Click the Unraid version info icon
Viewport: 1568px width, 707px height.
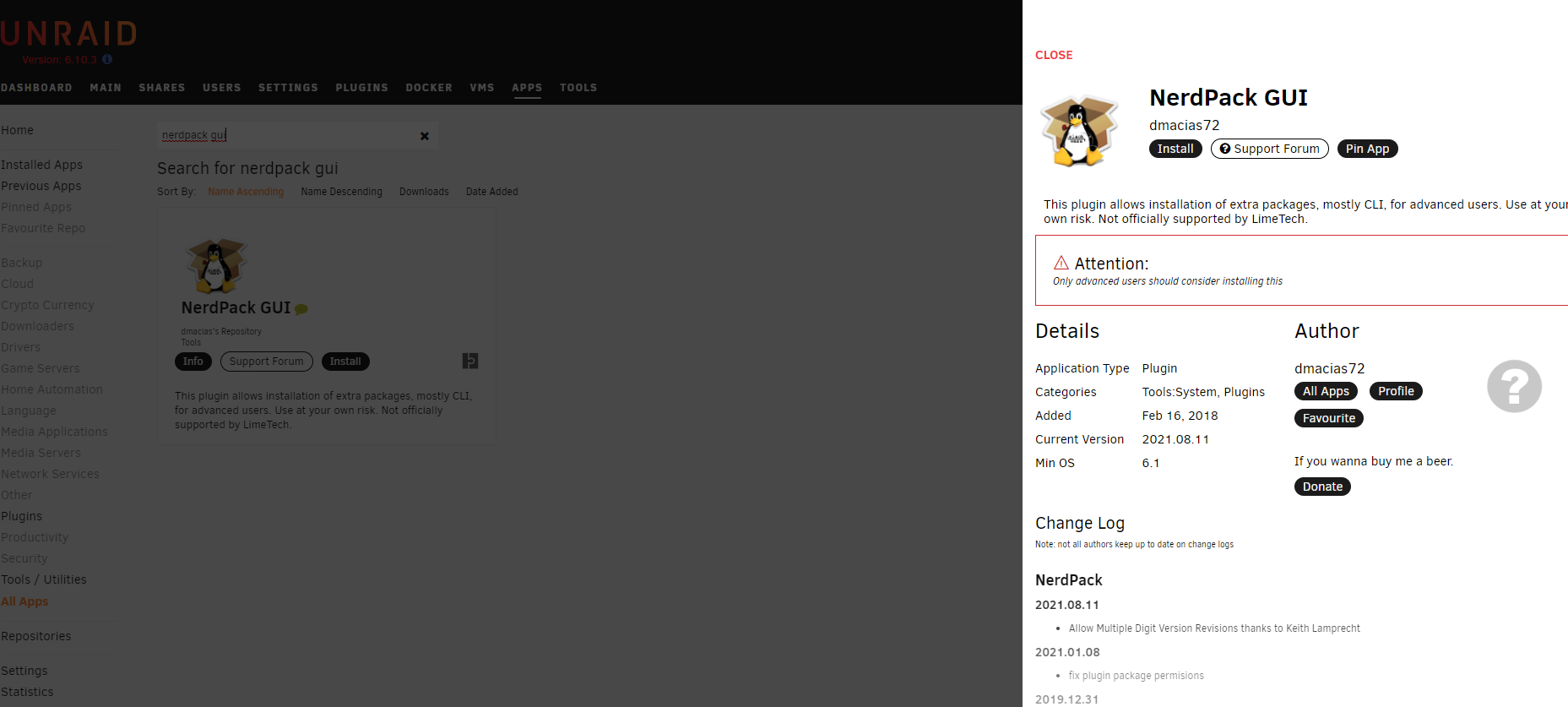(107, 60)
